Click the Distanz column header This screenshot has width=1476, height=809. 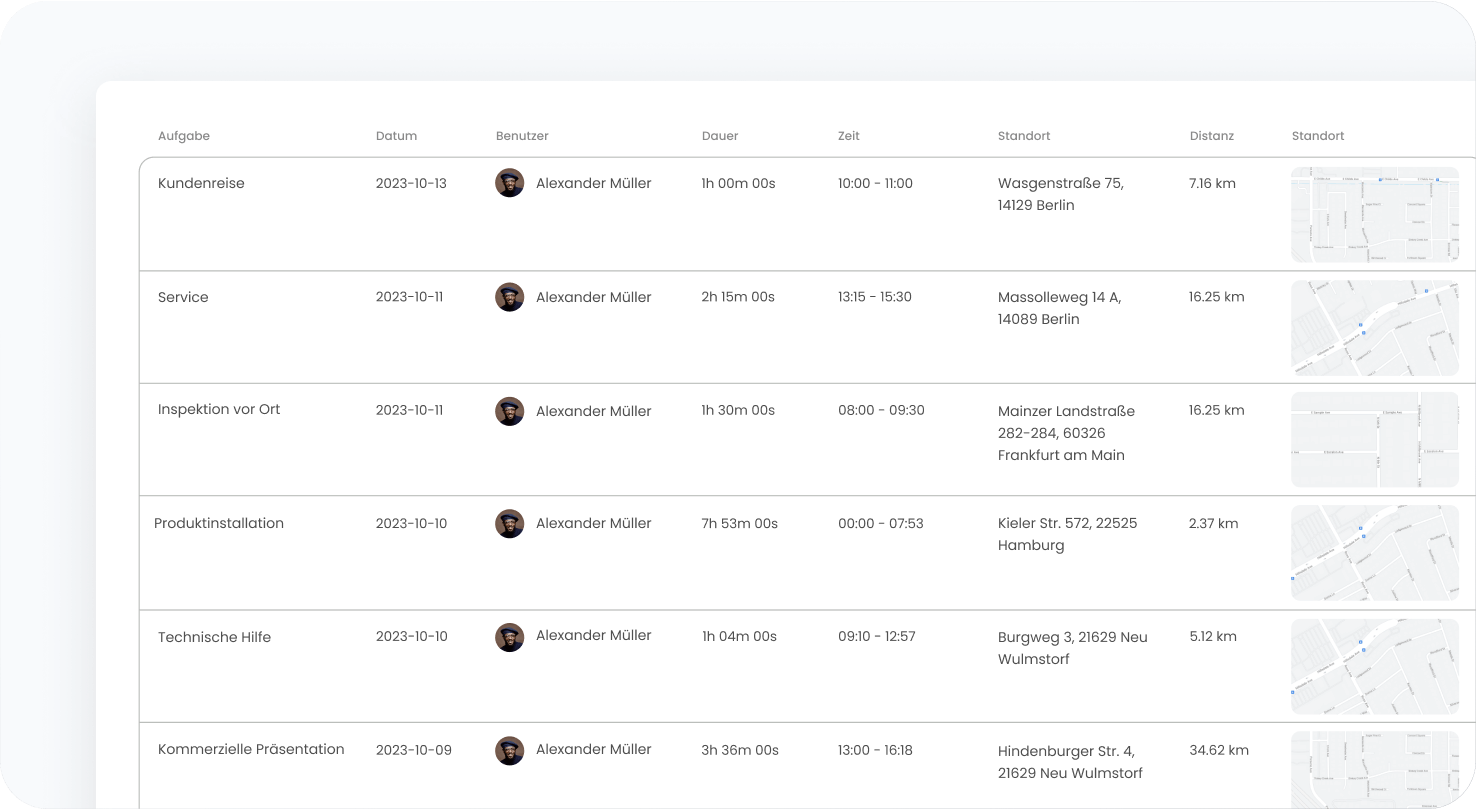(1211, 136)
